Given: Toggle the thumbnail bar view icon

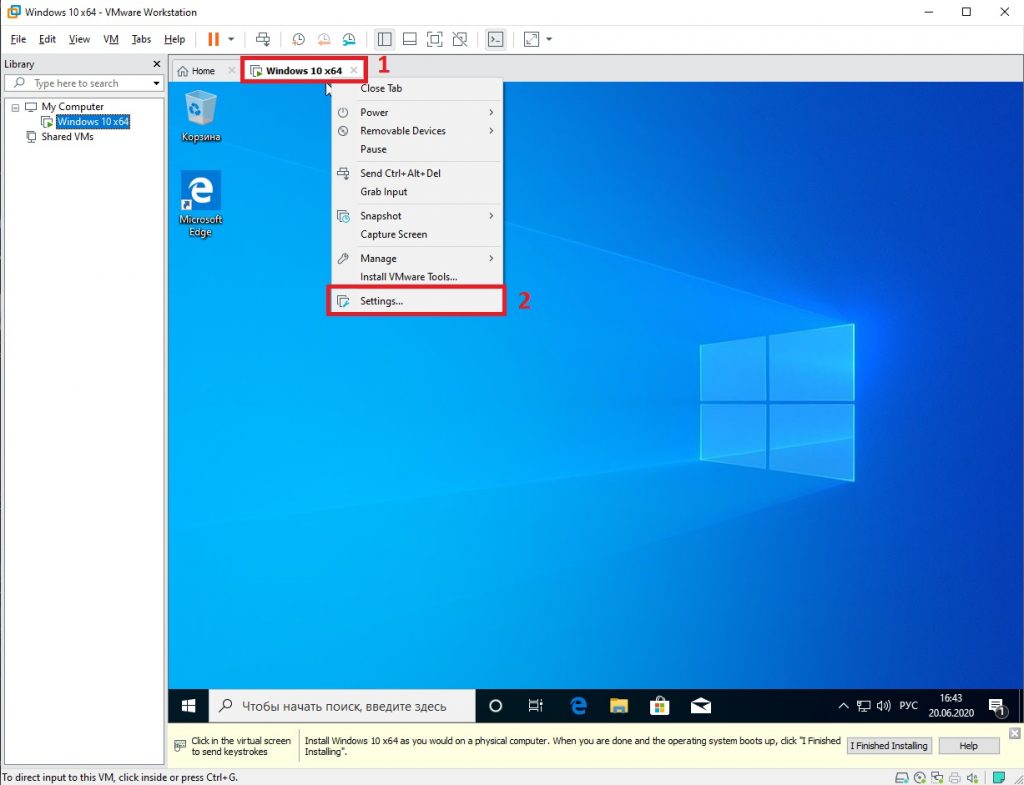Looking at the screenshot, I should (409, 39).
